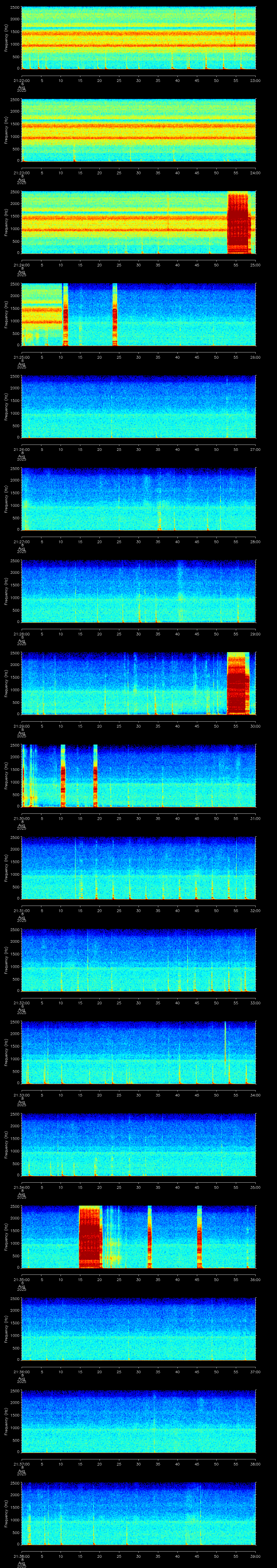Open the spectrogram panel starting at 21:25:00
277x1568 pixels.
click(x=138, y=315)
